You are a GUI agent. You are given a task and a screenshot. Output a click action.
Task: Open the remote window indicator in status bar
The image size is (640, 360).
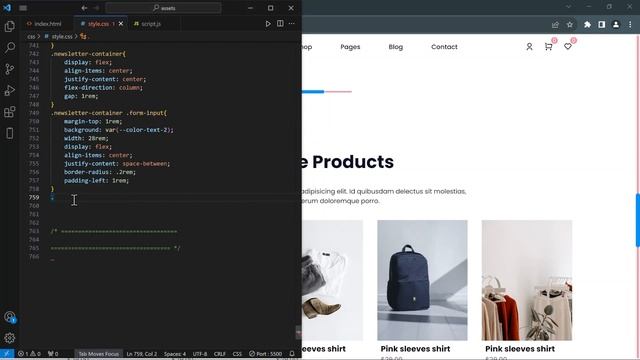click(x=7, y=353)
